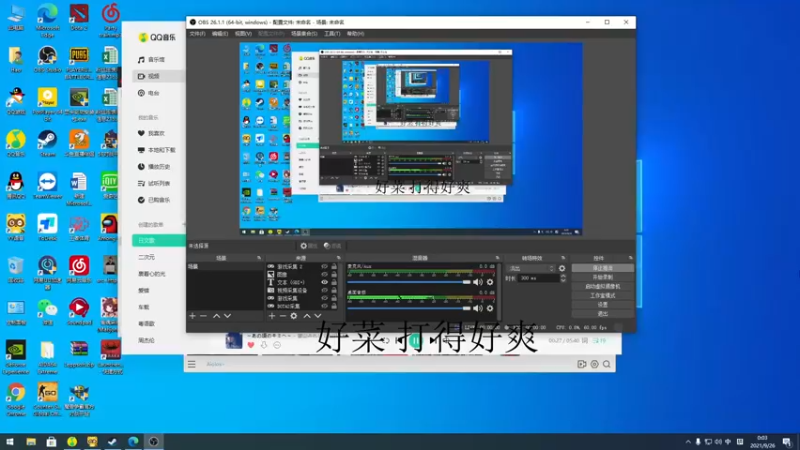The image size is (800, 450).
Task: Pop out the Sources panel with its header float icon
Action: pyautogui.click(x=339, y=258)
